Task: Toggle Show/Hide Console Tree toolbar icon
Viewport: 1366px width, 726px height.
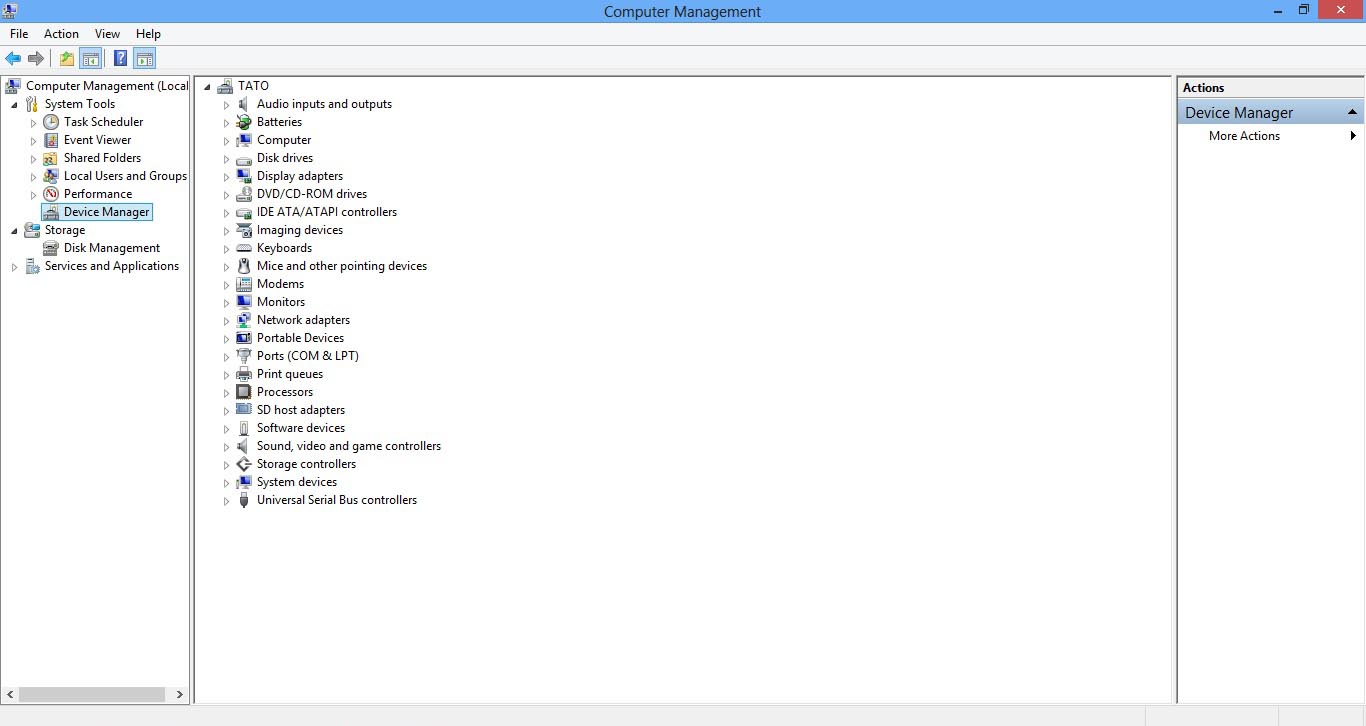Action: tap(90, 59)
